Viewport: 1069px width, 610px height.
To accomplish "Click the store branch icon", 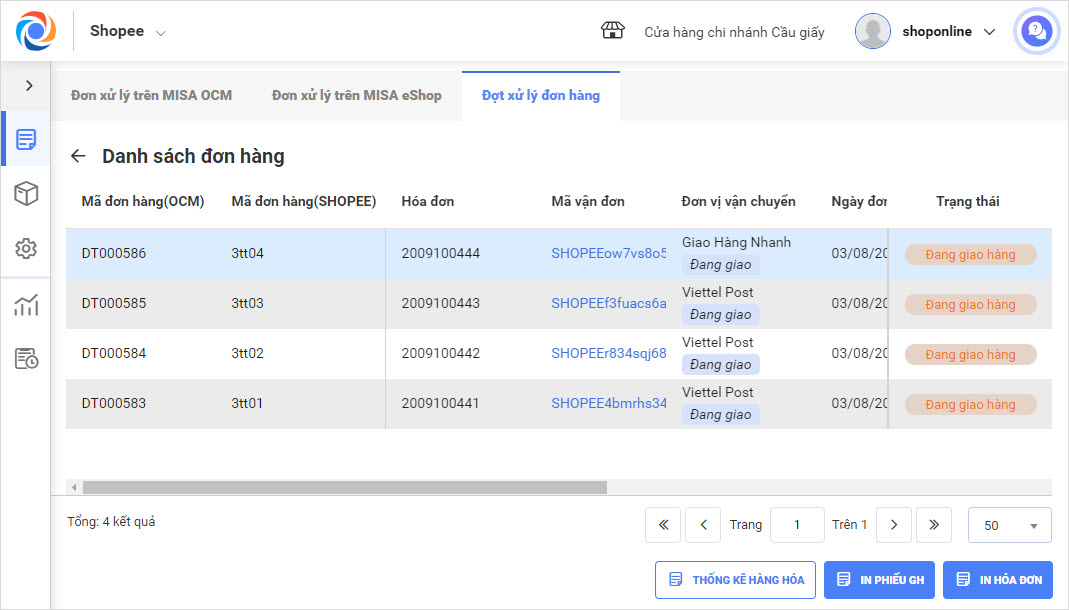I will pos(612,31).
